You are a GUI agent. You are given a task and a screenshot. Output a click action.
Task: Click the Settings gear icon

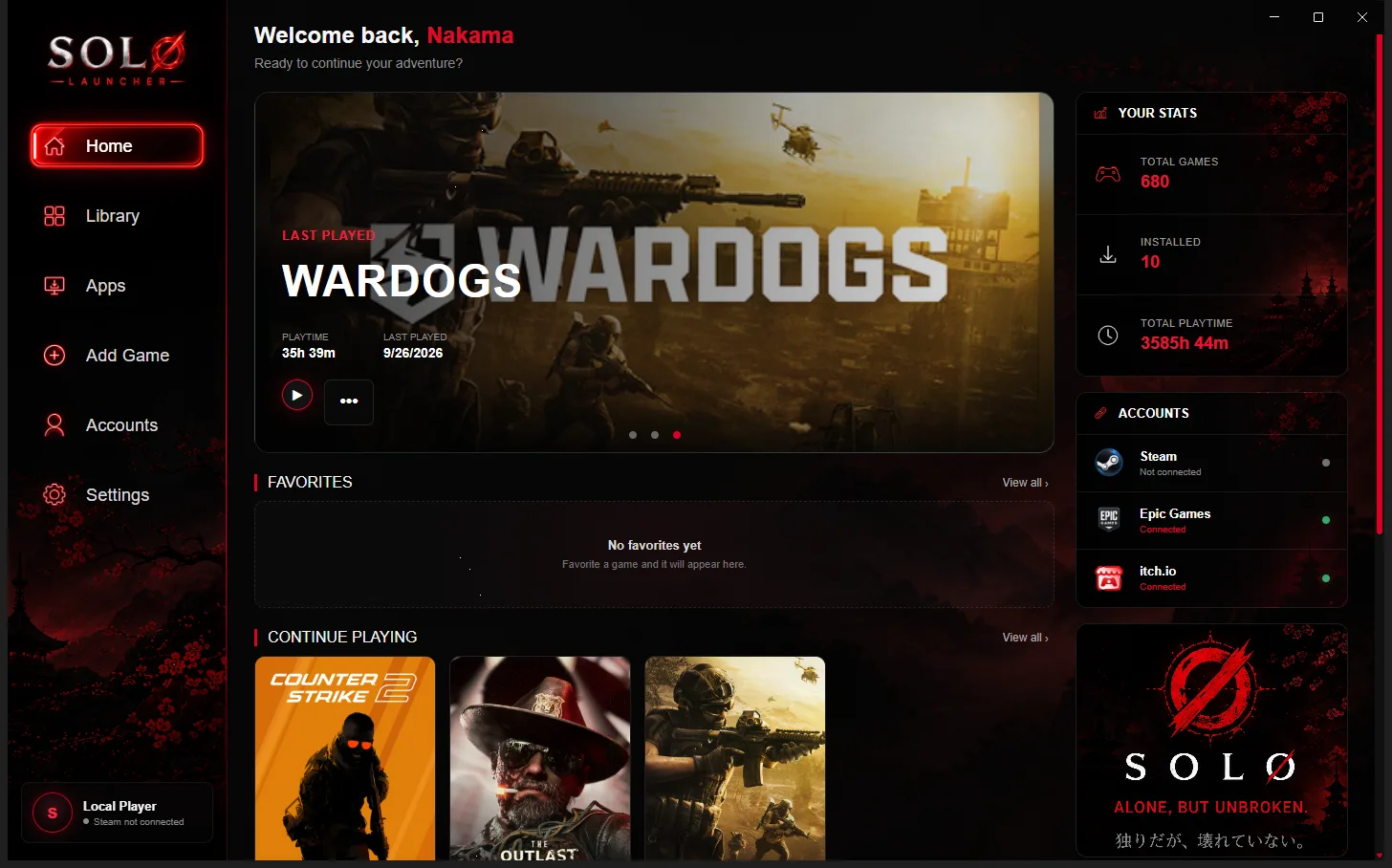[54, 495]
